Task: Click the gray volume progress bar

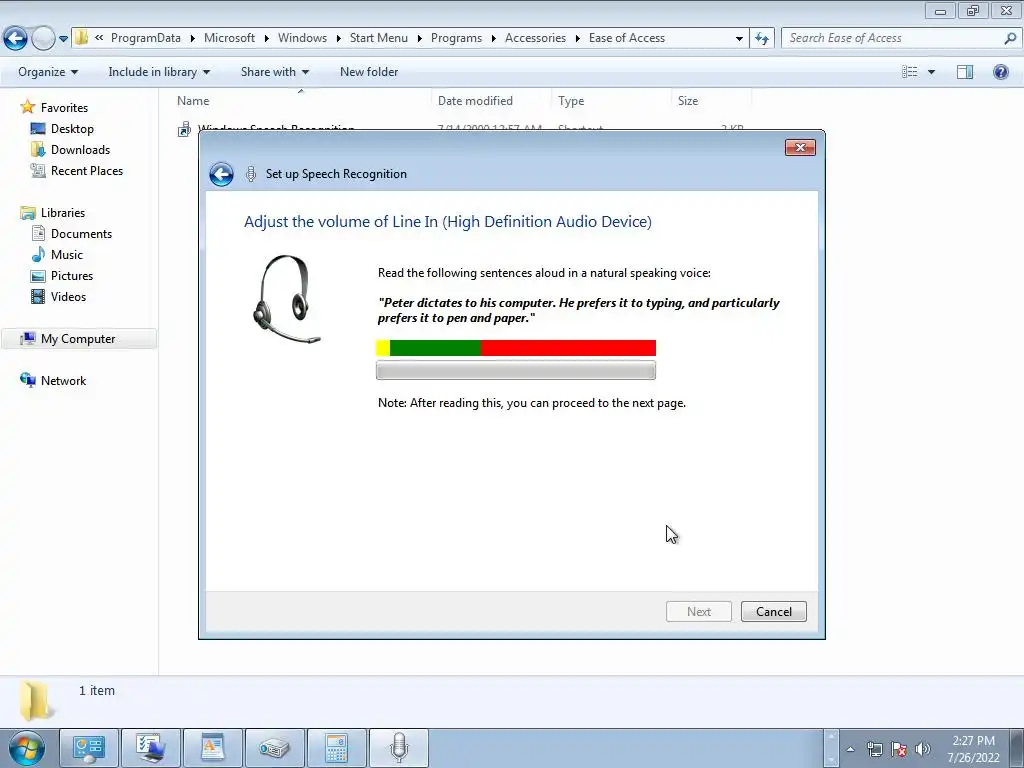Action: tap(516, 370)
